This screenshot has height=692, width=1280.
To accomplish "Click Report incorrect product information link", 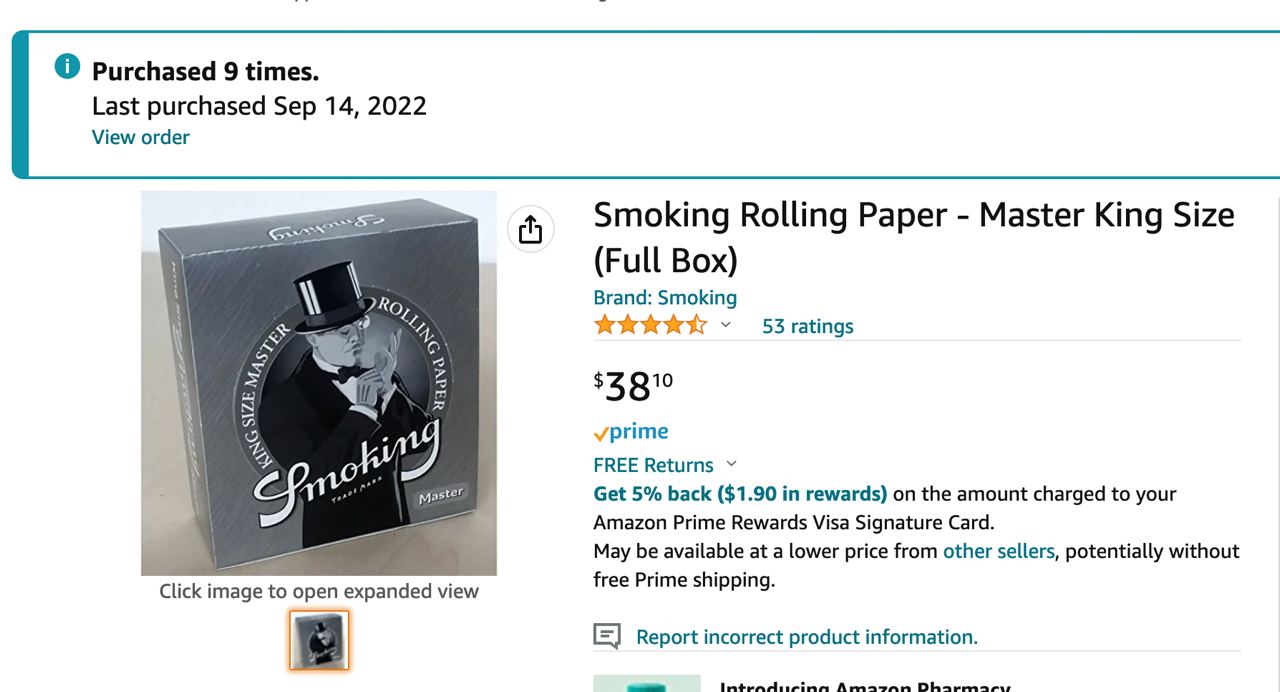I will point(807,637).
